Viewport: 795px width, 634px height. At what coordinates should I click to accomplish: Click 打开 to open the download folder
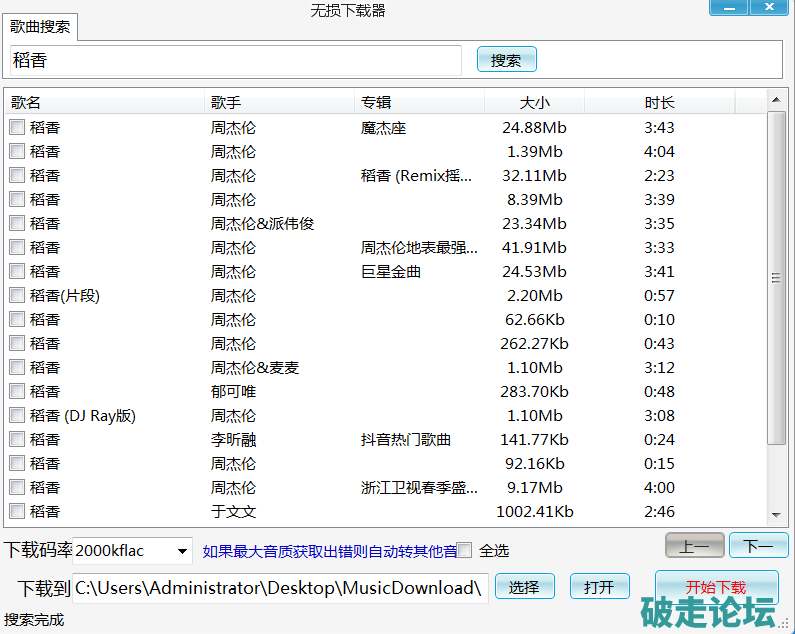click(x=599, y=587)
